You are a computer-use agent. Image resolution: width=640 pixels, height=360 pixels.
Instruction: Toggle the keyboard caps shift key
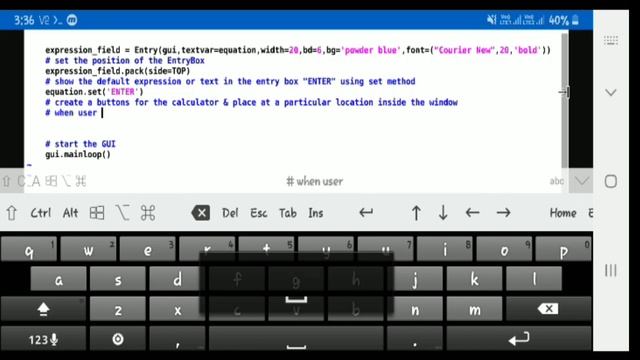[43, 309]
